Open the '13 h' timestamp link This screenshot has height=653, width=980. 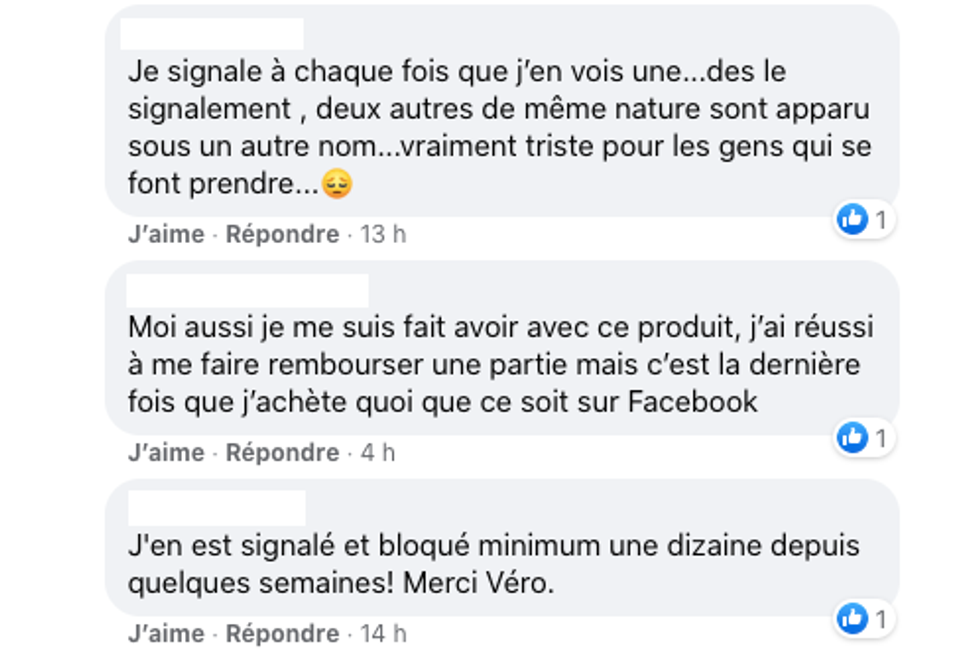[x=383, y=234]
